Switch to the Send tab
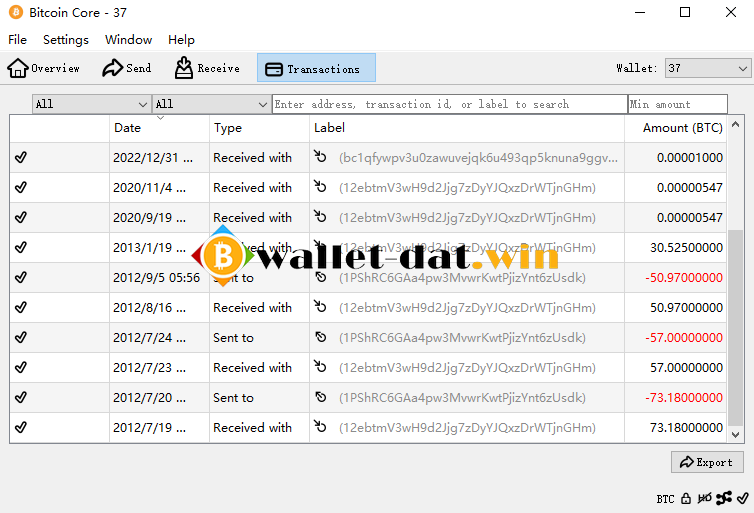 [127, 68]
